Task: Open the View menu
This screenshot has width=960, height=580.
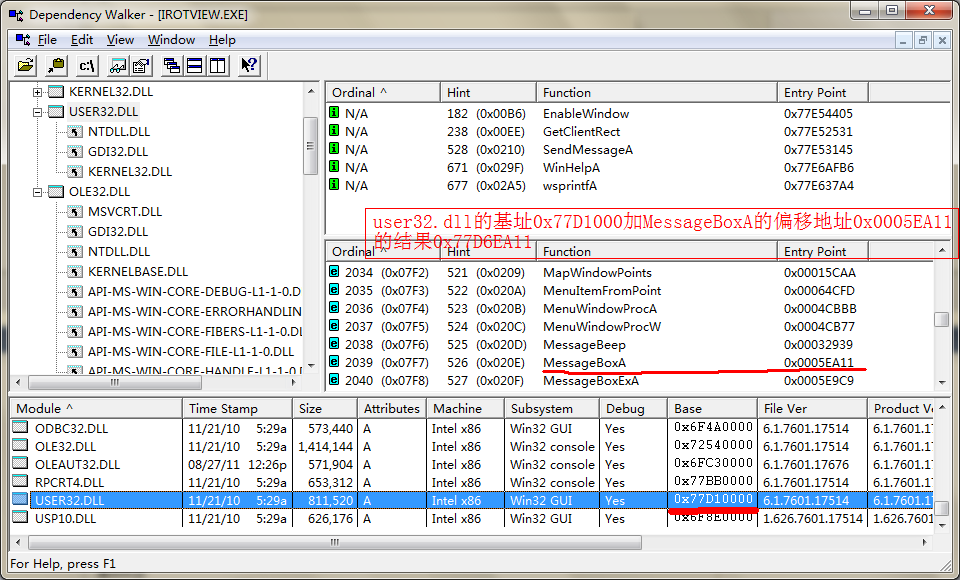Action: coord(120,40)
